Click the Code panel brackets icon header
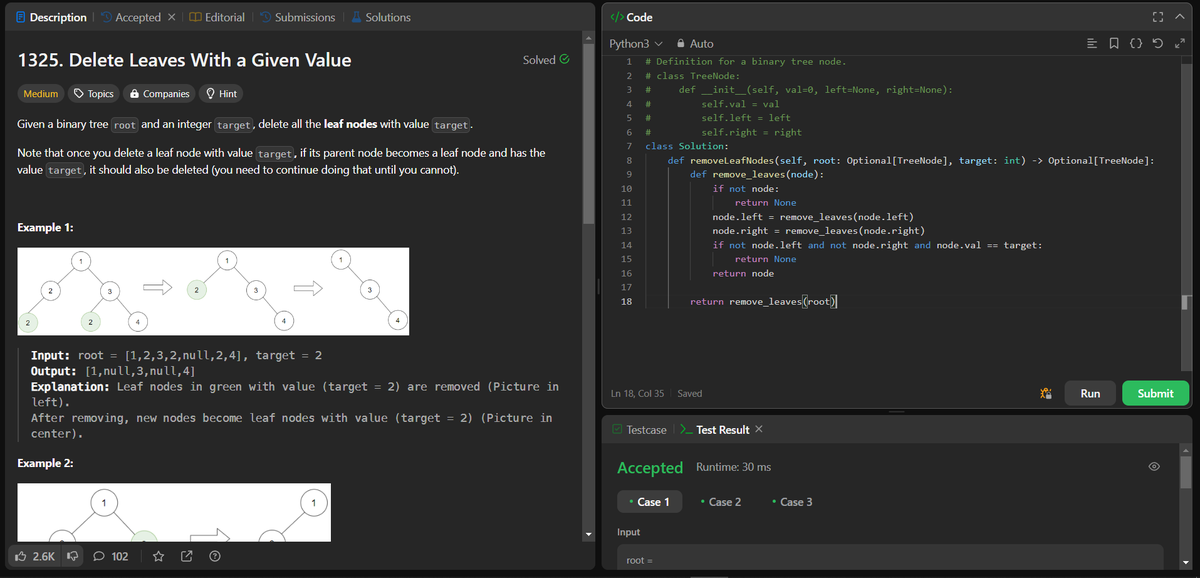Viewport: 1200px width, 578px height. 617,17
